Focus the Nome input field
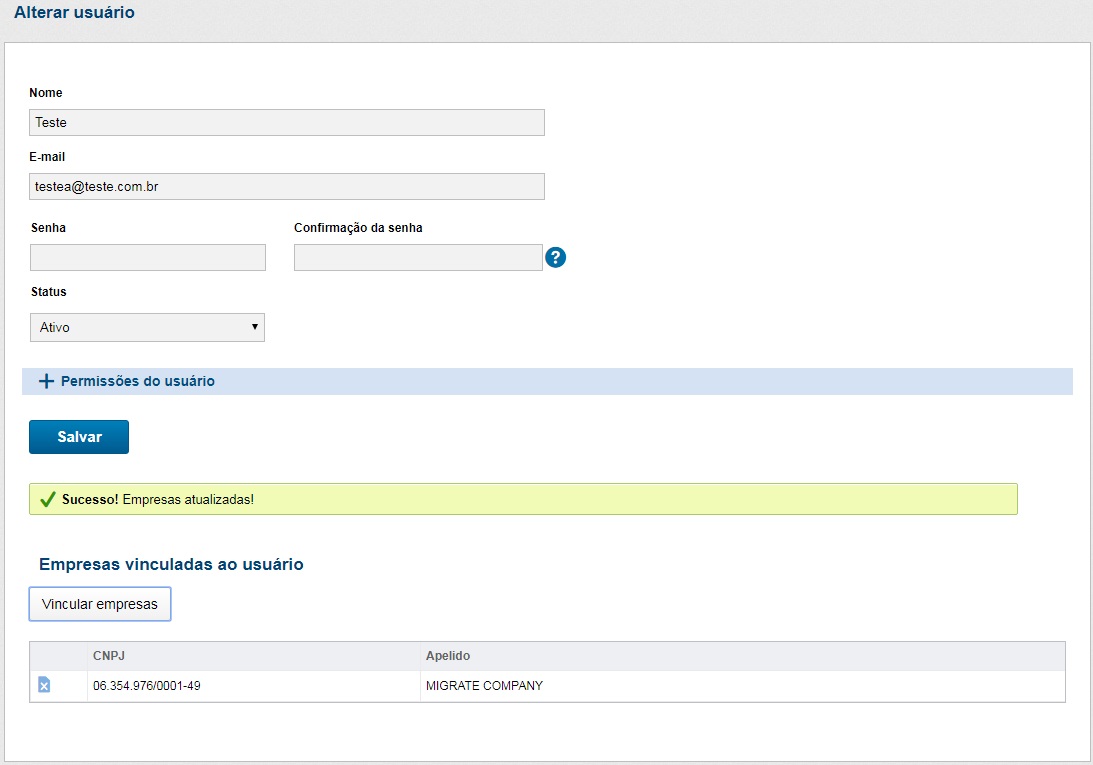 287,122
